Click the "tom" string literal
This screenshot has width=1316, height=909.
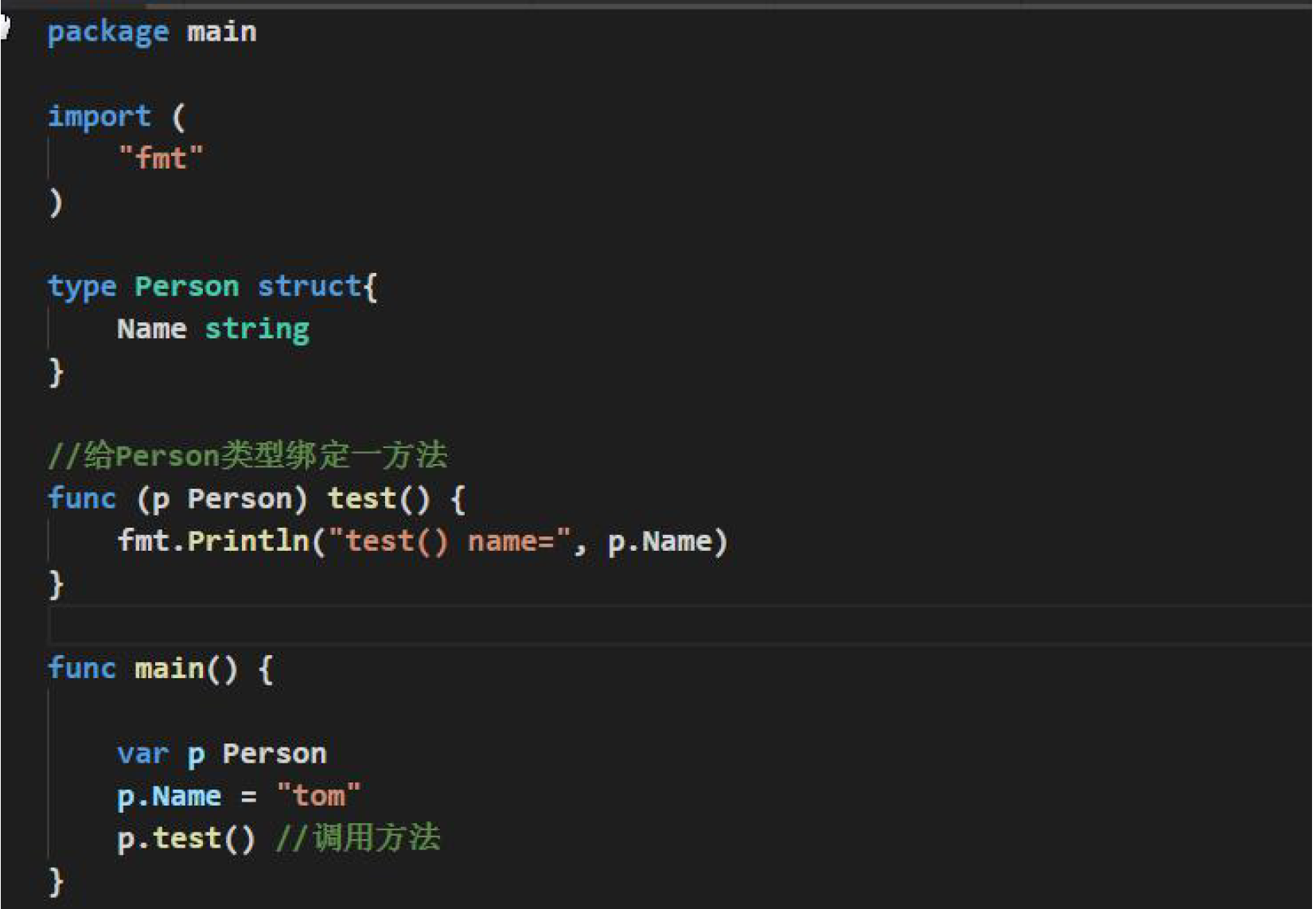(x=318, y=795)
